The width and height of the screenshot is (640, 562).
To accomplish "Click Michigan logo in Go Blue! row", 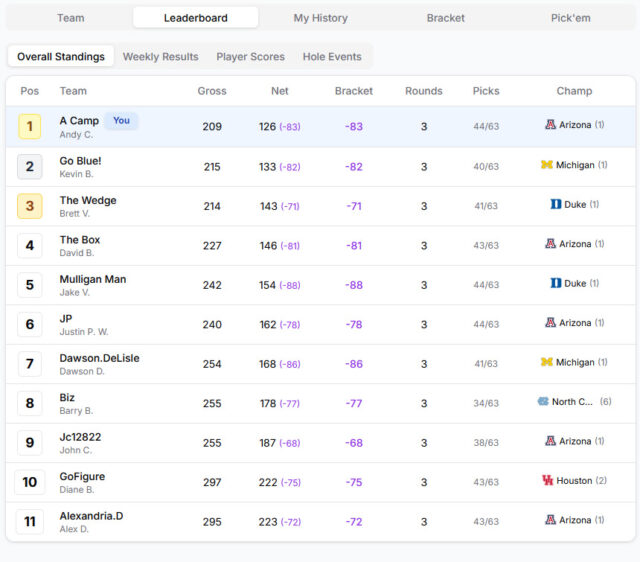I will (x=547, y=165).
